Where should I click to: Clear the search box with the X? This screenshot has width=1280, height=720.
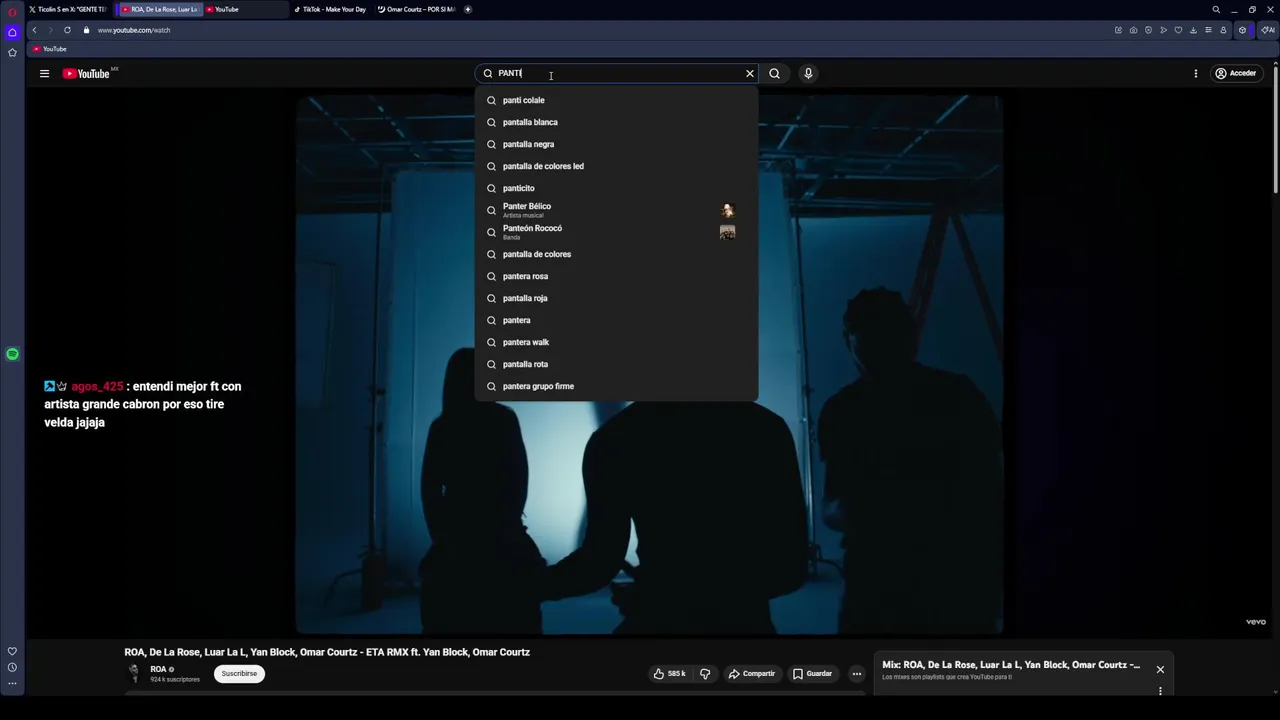tap(749, 73)
